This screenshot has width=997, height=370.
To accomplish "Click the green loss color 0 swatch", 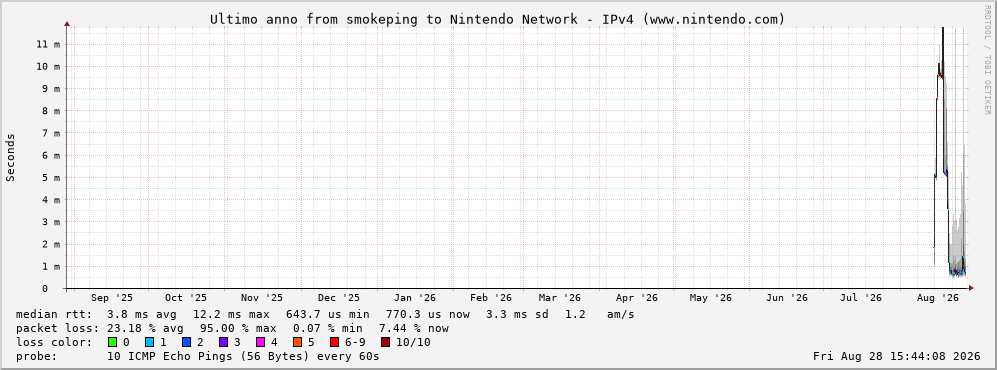I will [x=113, y=342].
